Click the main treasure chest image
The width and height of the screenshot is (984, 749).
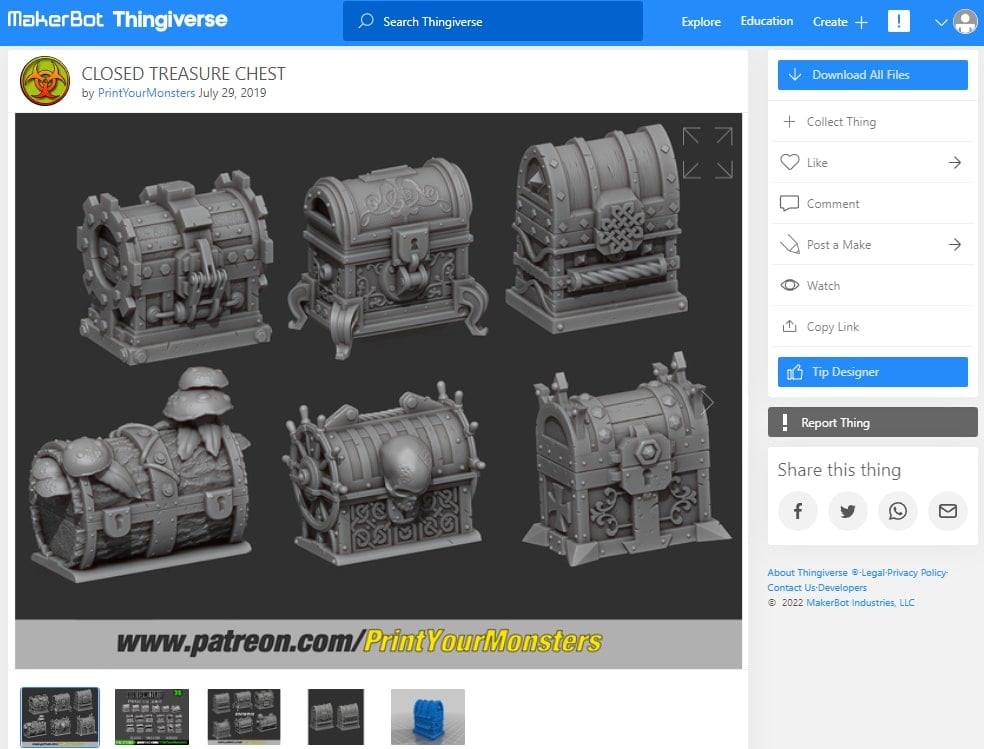[378, 391]
